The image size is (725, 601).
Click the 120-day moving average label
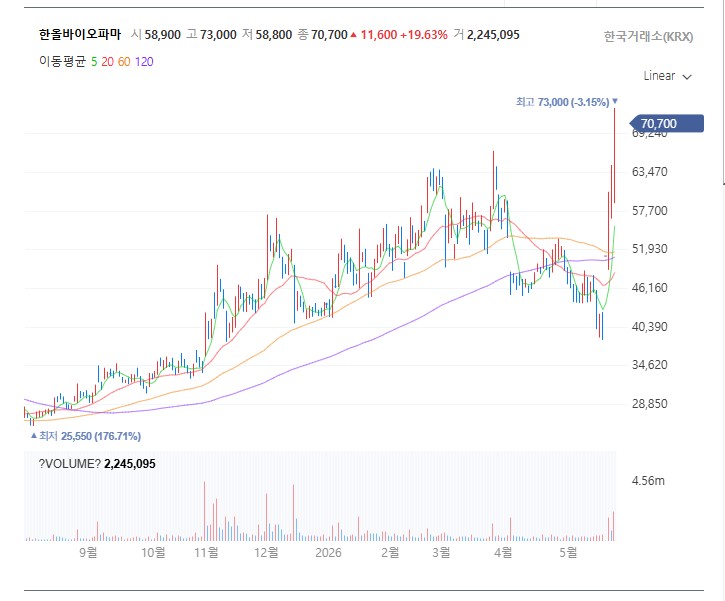coord(144,61)
